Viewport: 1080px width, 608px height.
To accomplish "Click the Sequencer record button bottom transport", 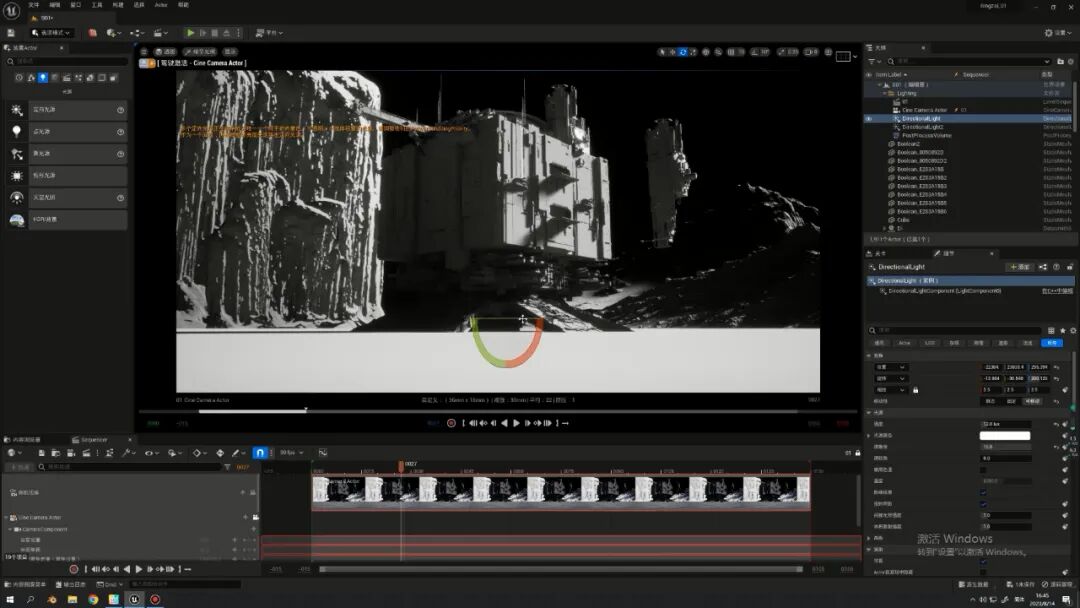I will [x=74, y=569].
